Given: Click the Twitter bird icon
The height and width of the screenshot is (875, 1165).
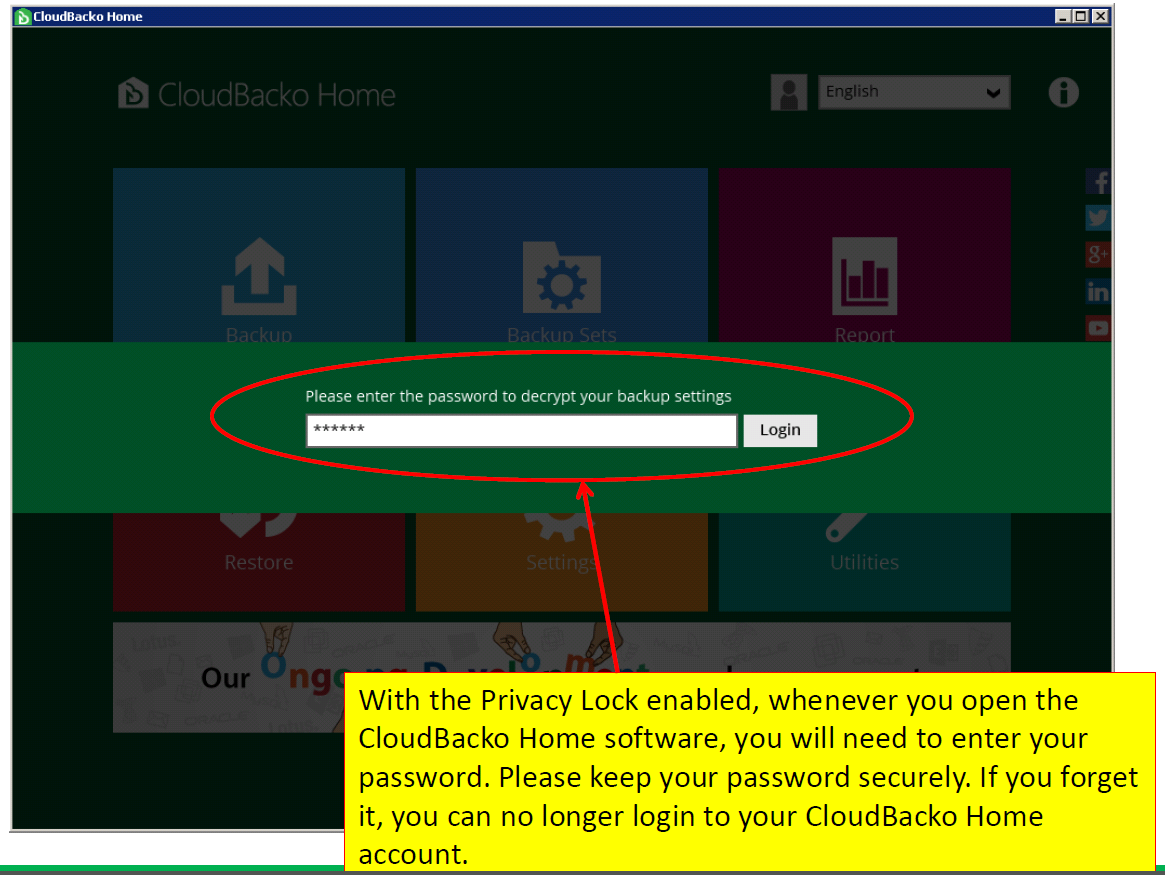Looking at the screenshot, I should click(x=1099, y=218).
